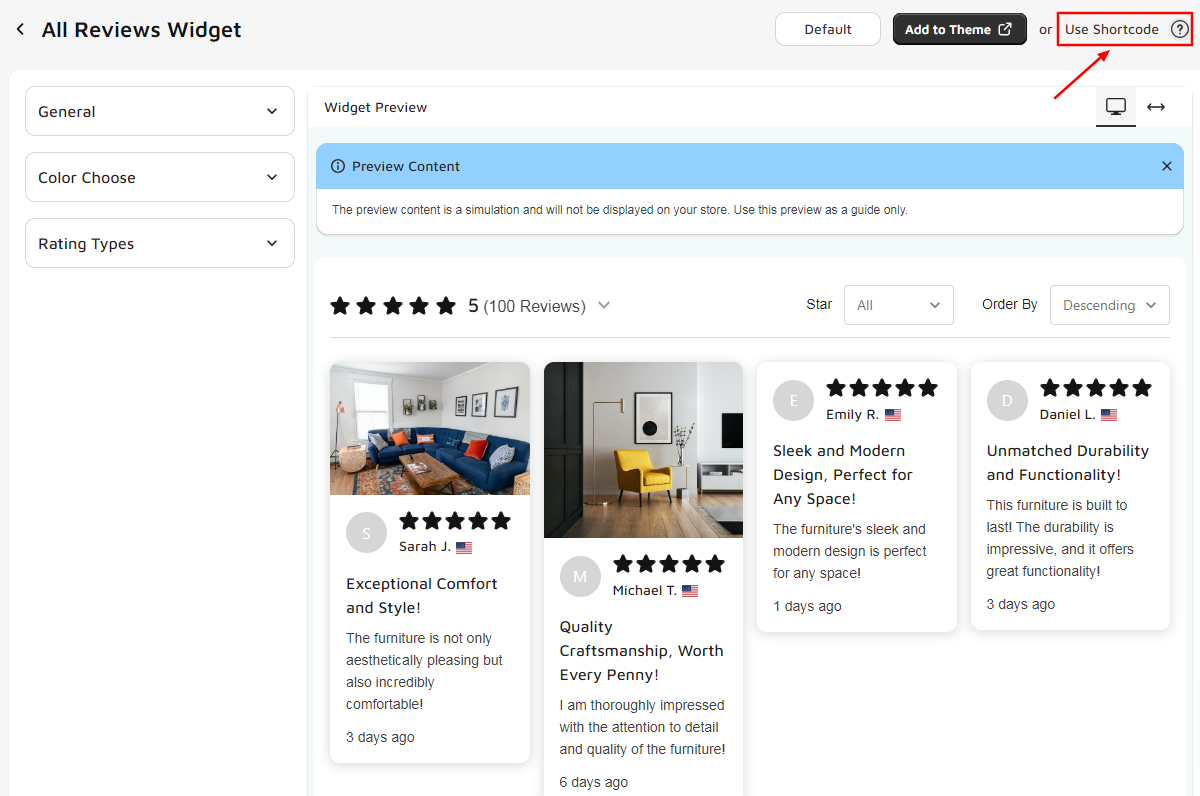This screenshot has width=1200, height=796.
Task: Click review title 'Quality Craftsmanship, Worth Every Penny!'
Action: point(642,650)
